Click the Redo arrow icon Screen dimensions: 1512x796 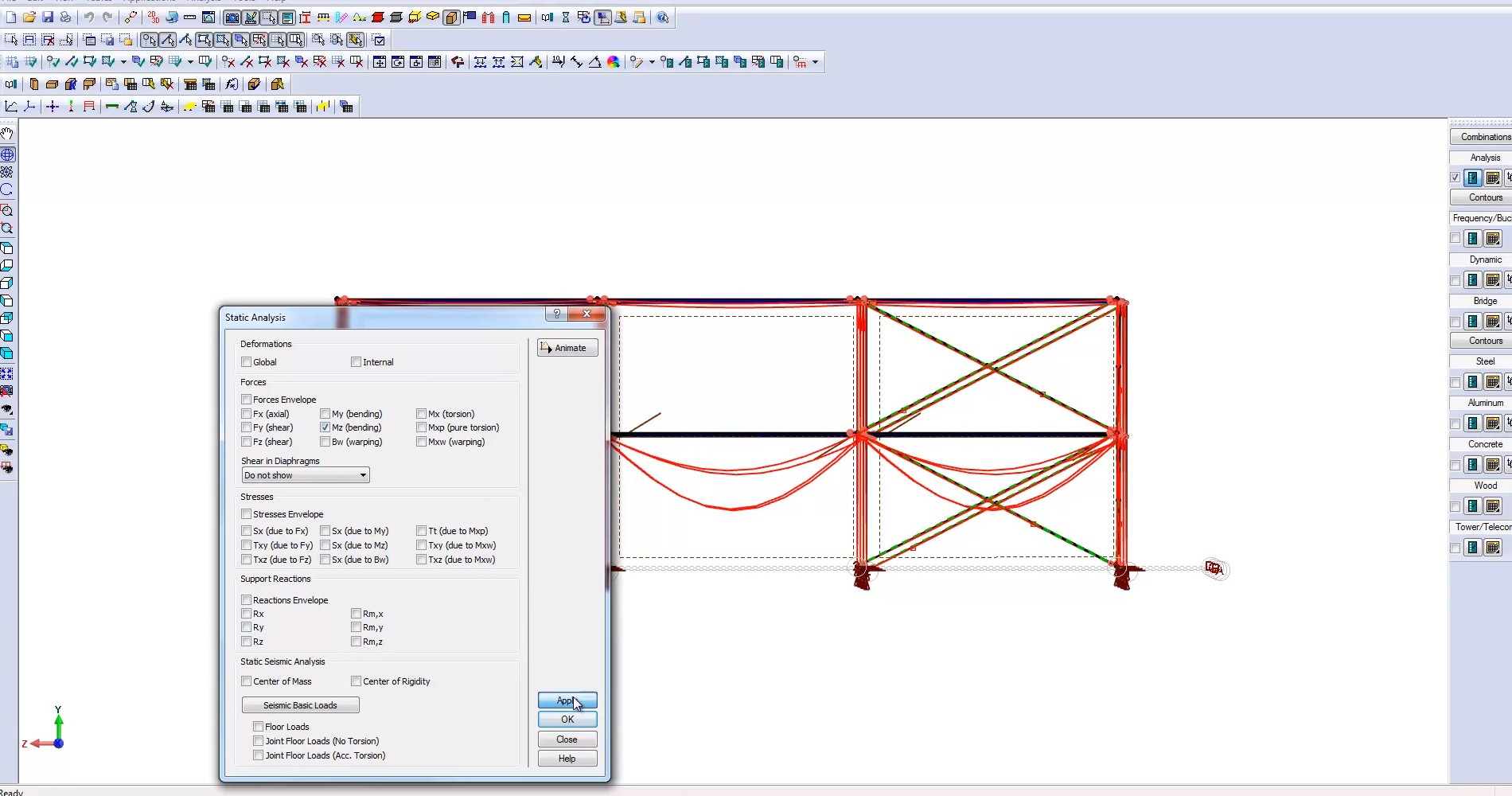[x=107, y=18]
